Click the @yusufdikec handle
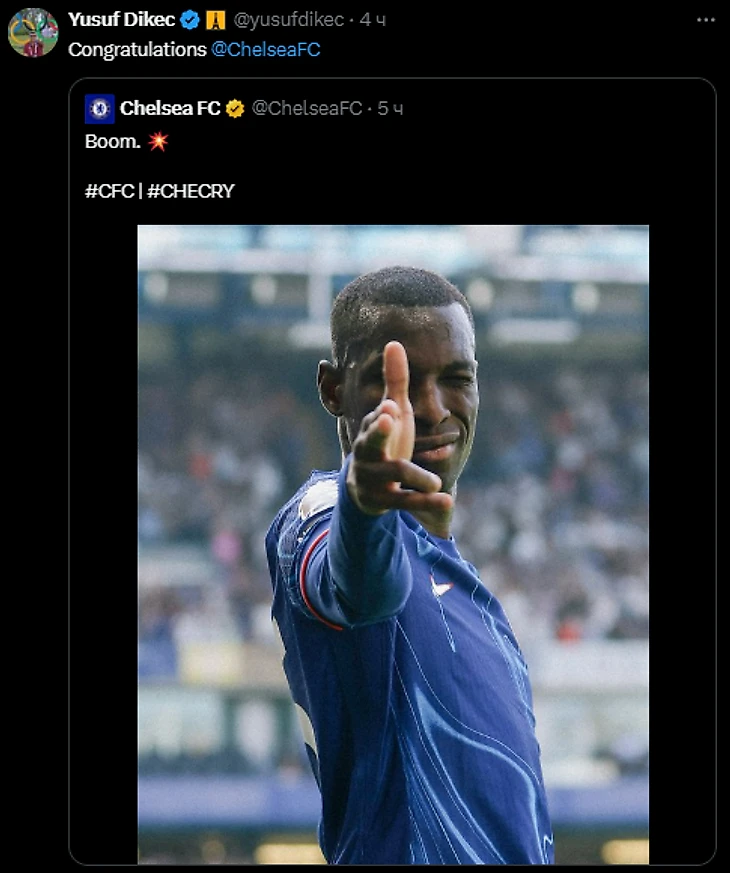The width and height of the screenshot is (730, 873). click(x=288, y=20)
